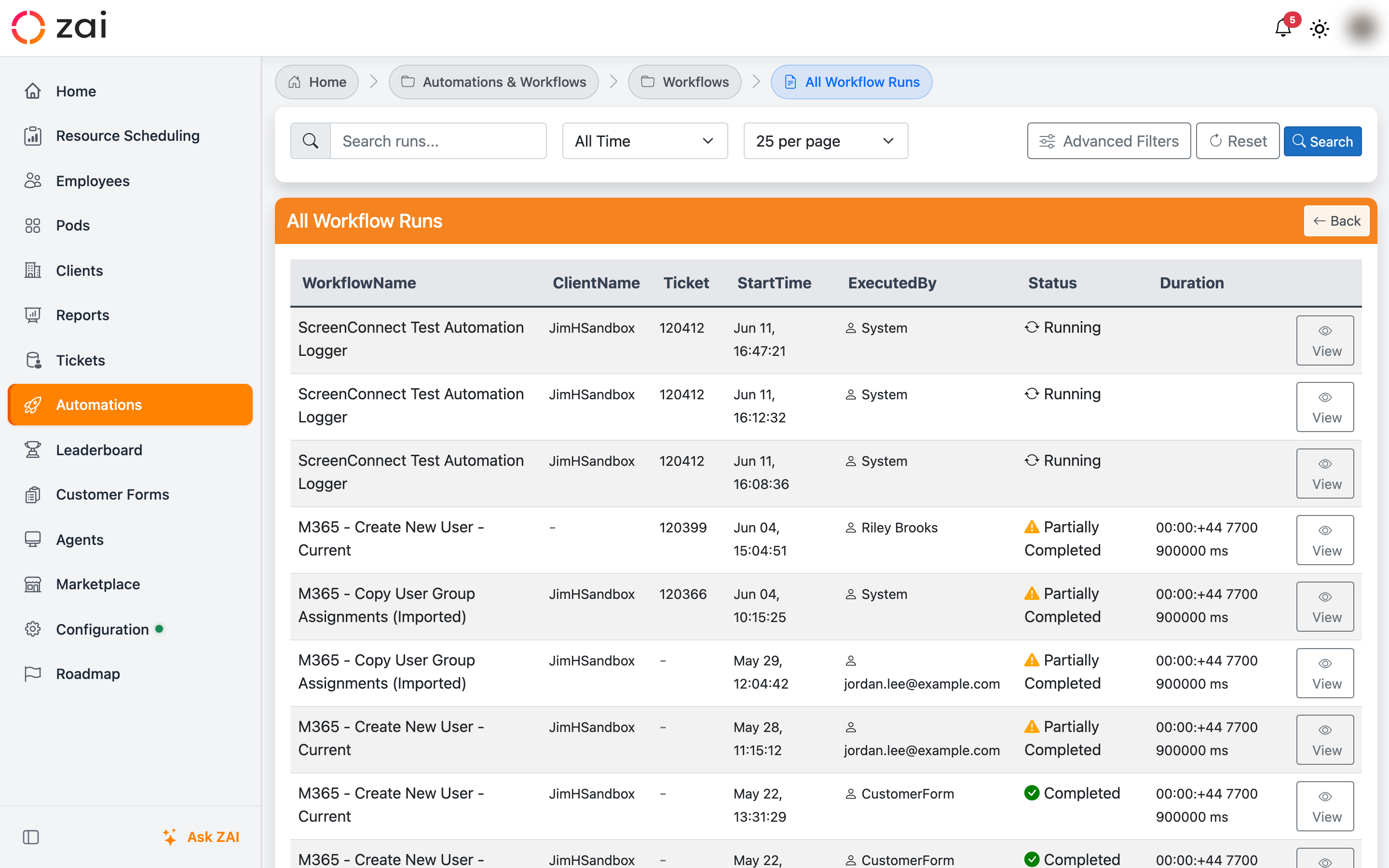This screenshot has width=1389, height=868.
Task: Click the blue Search button
Action: pyautogui.click(x=1322, y=141)
